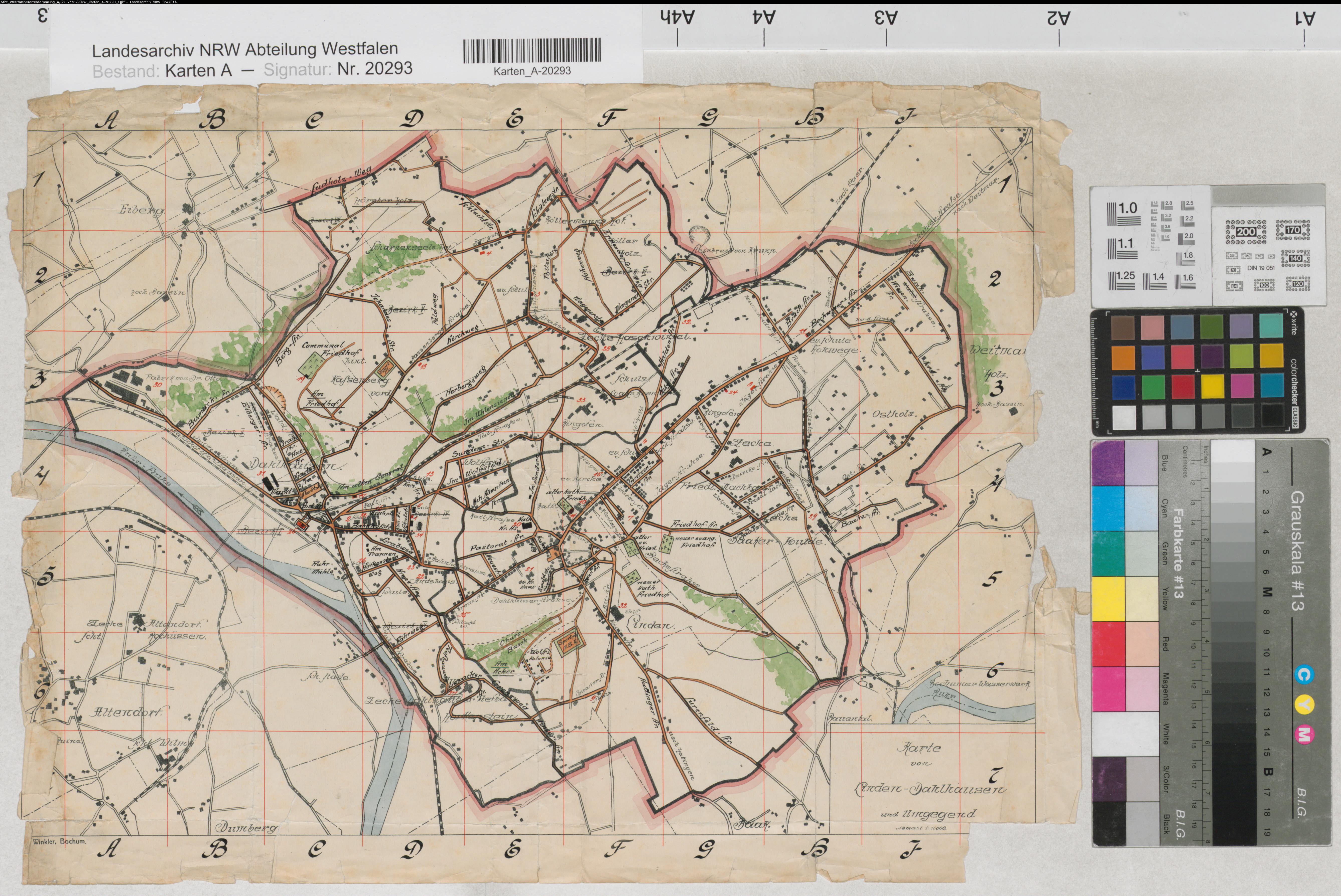Click the cyan swatch on Farbkarte #13
The image size is (1341, 896).
[1108, 508]
